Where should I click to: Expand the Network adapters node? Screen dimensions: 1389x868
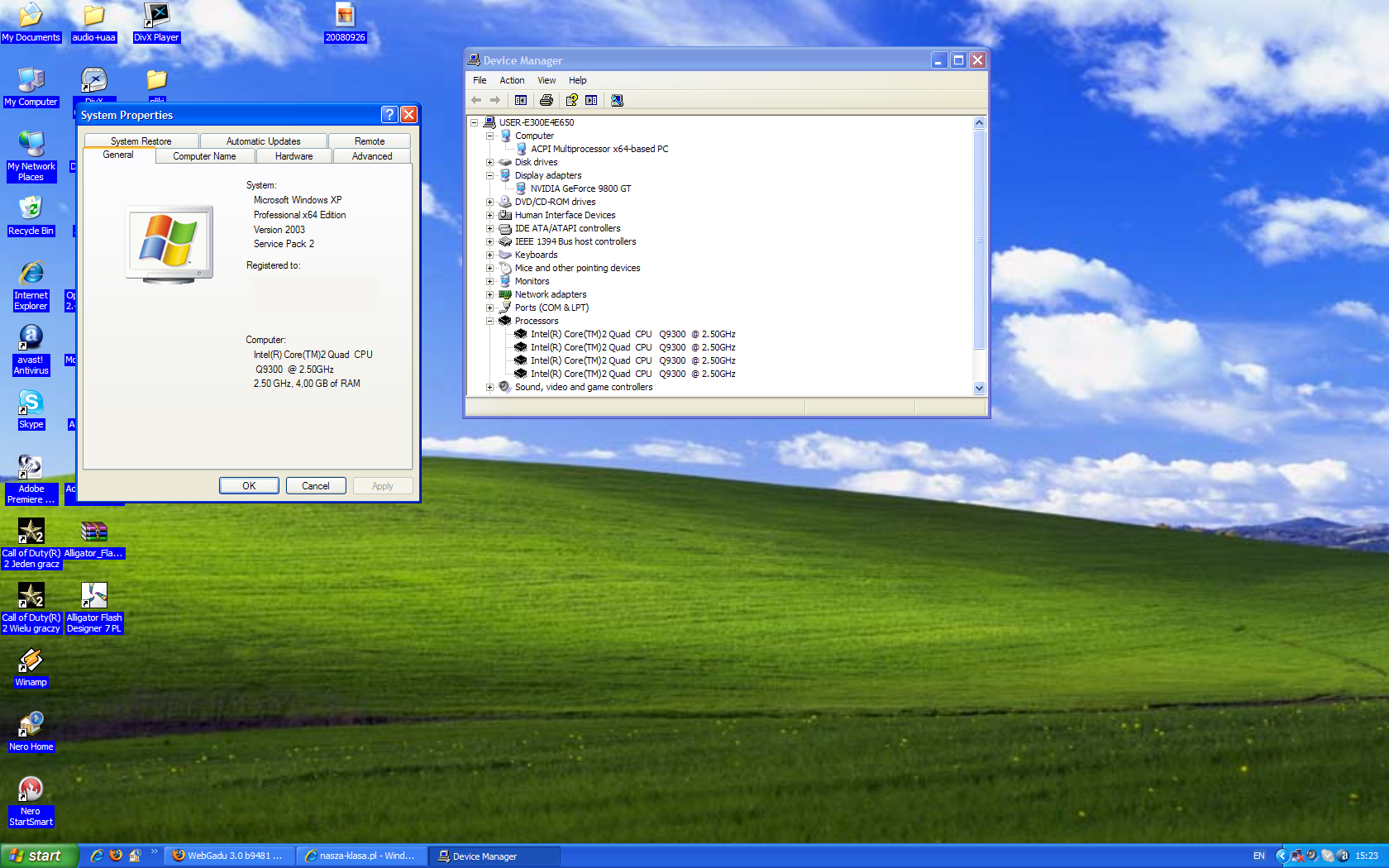(489, 294)
